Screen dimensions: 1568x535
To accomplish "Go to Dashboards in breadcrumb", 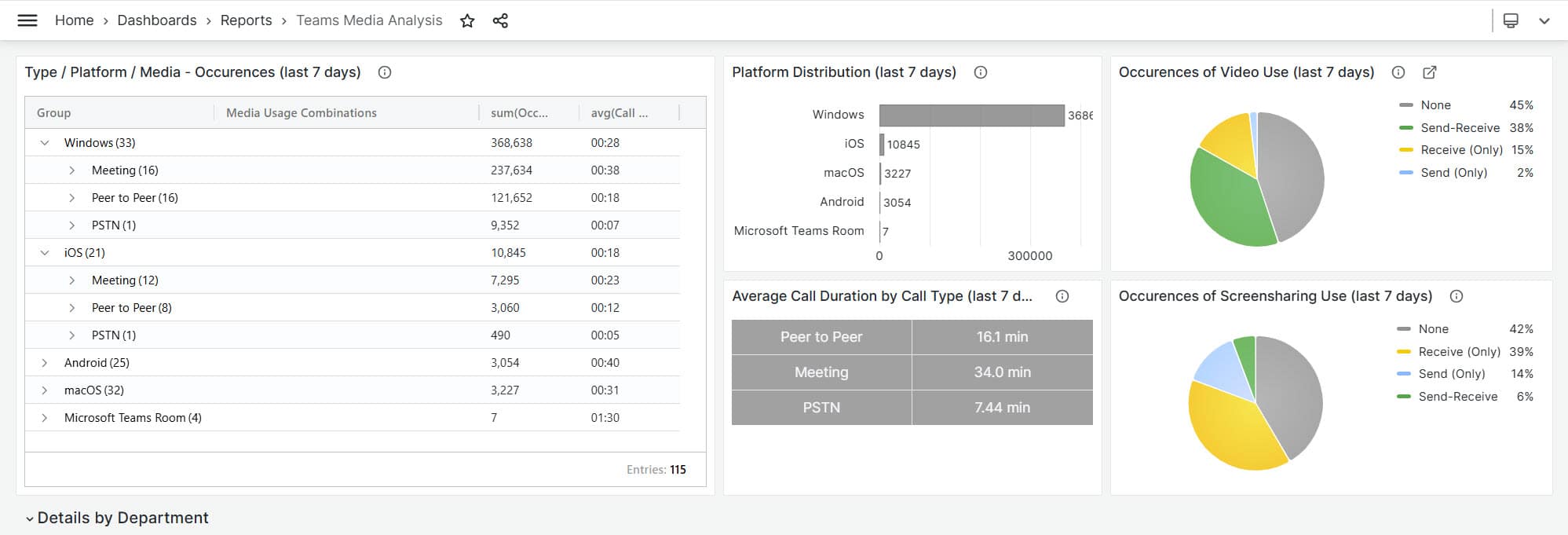I will pos(157,20).
